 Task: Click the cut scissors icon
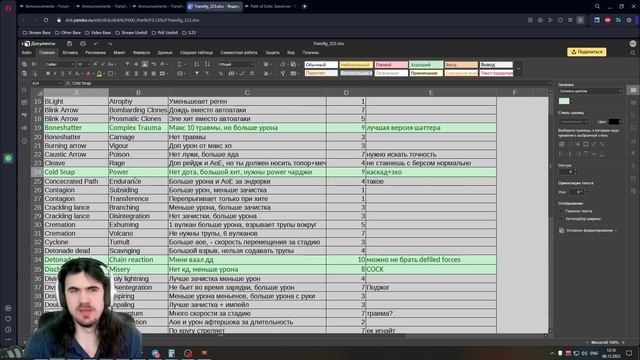(34, 64)
